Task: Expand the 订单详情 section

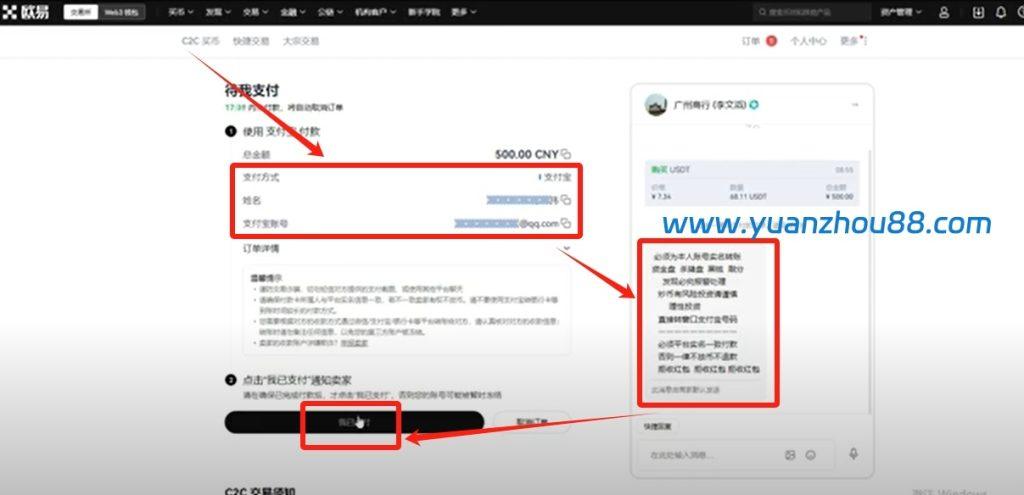Action: pyautogui.click(x=566, y=248)
